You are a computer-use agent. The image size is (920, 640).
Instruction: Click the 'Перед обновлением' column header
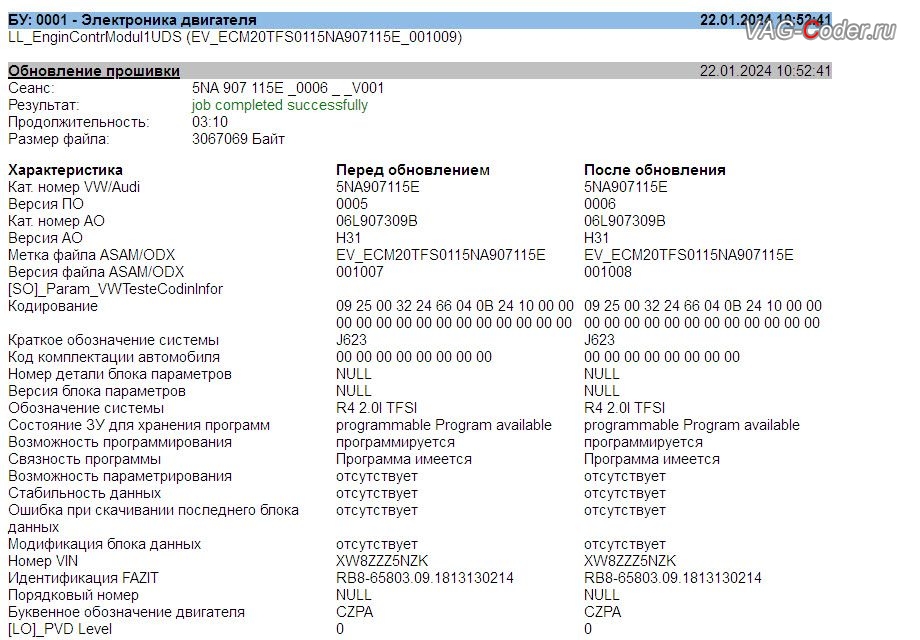pos(412,170)
